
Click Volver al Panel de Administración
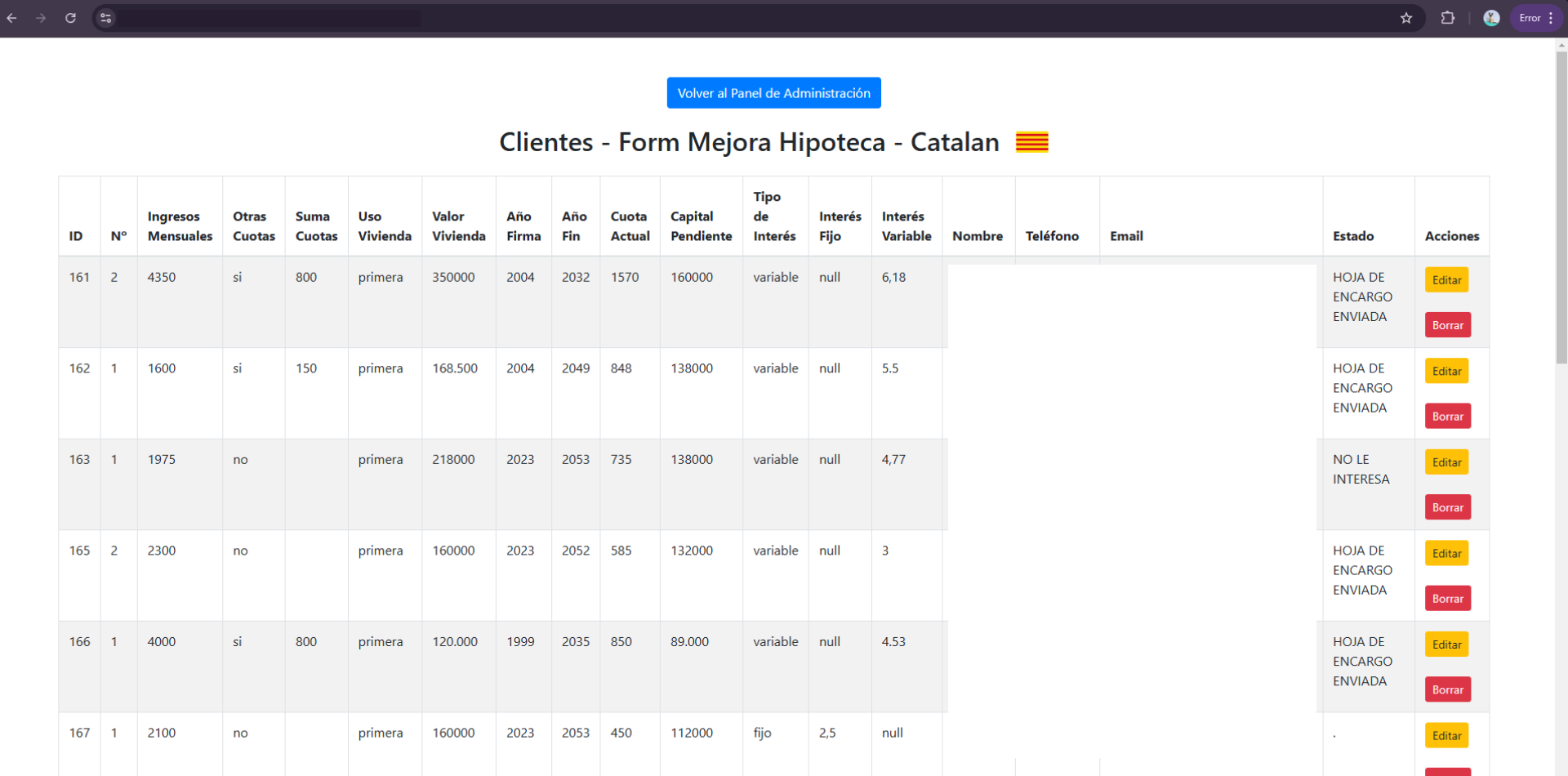click(773, 93)
